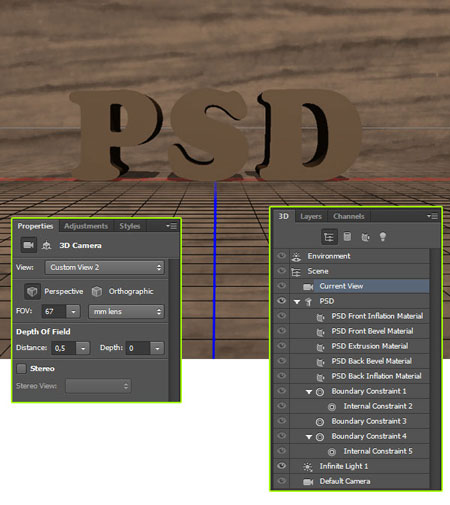Open the FOV value dropdown arrow
450x505 pixels.
(73, 312)
